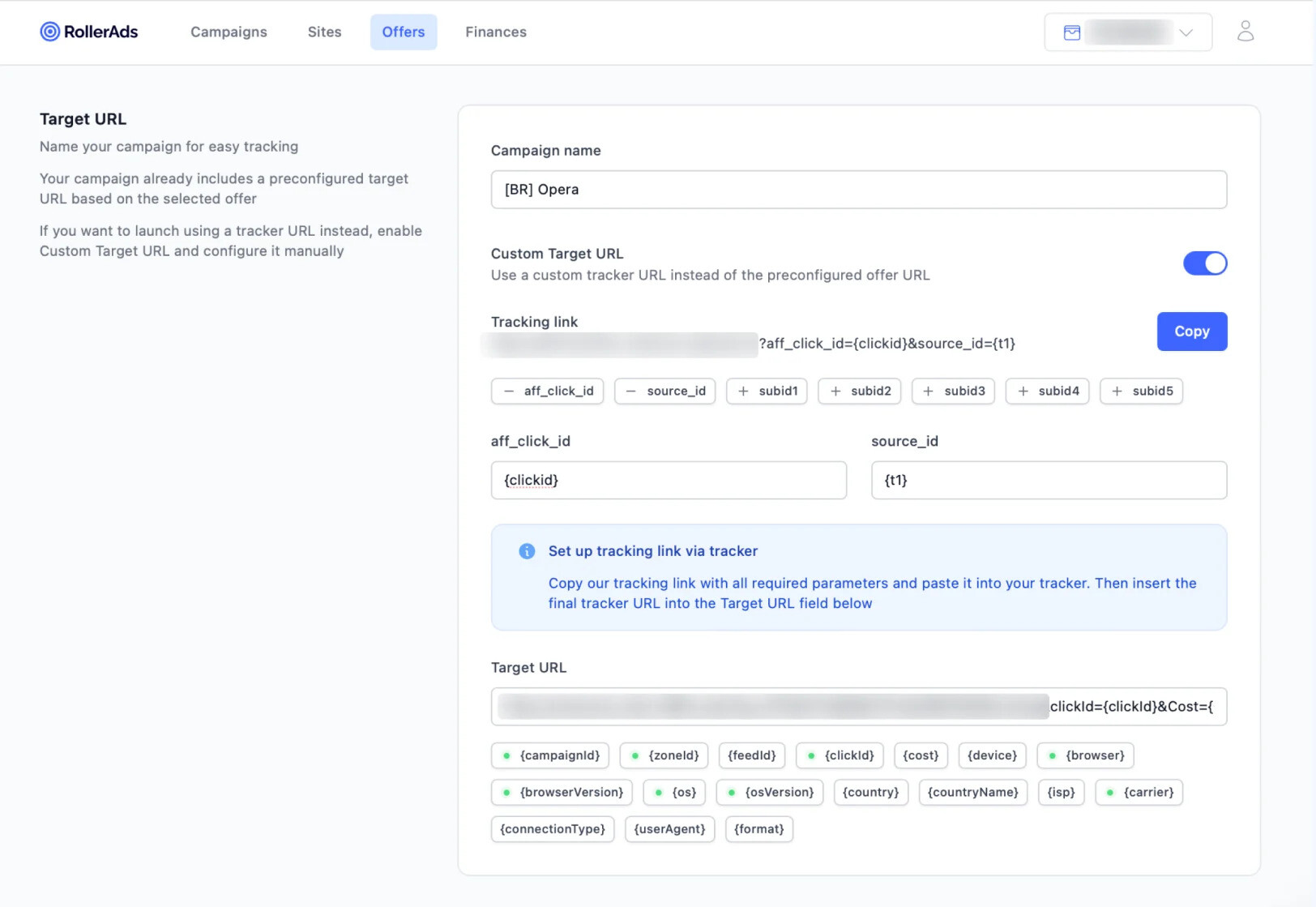Click the info icon in tracker notice

tap(527, 551)
